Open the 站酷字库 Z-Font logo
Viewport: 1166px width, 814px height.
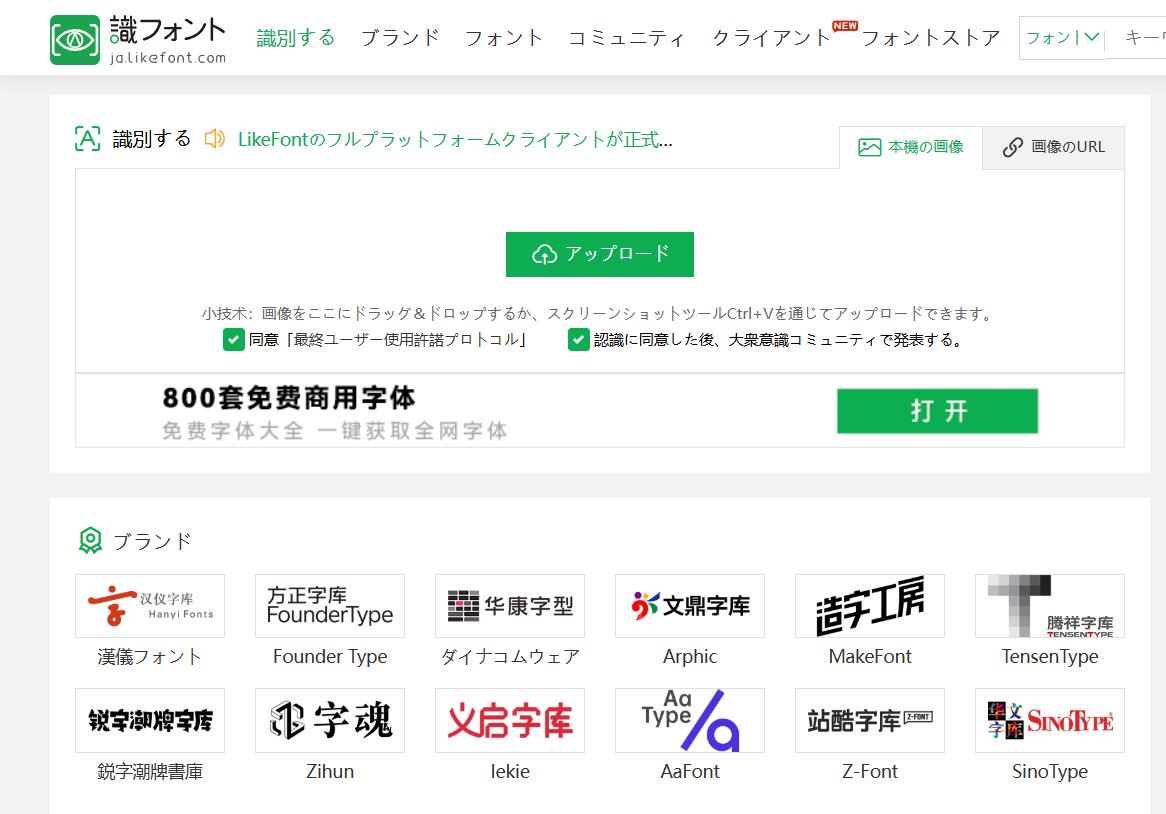pos(870,720)
